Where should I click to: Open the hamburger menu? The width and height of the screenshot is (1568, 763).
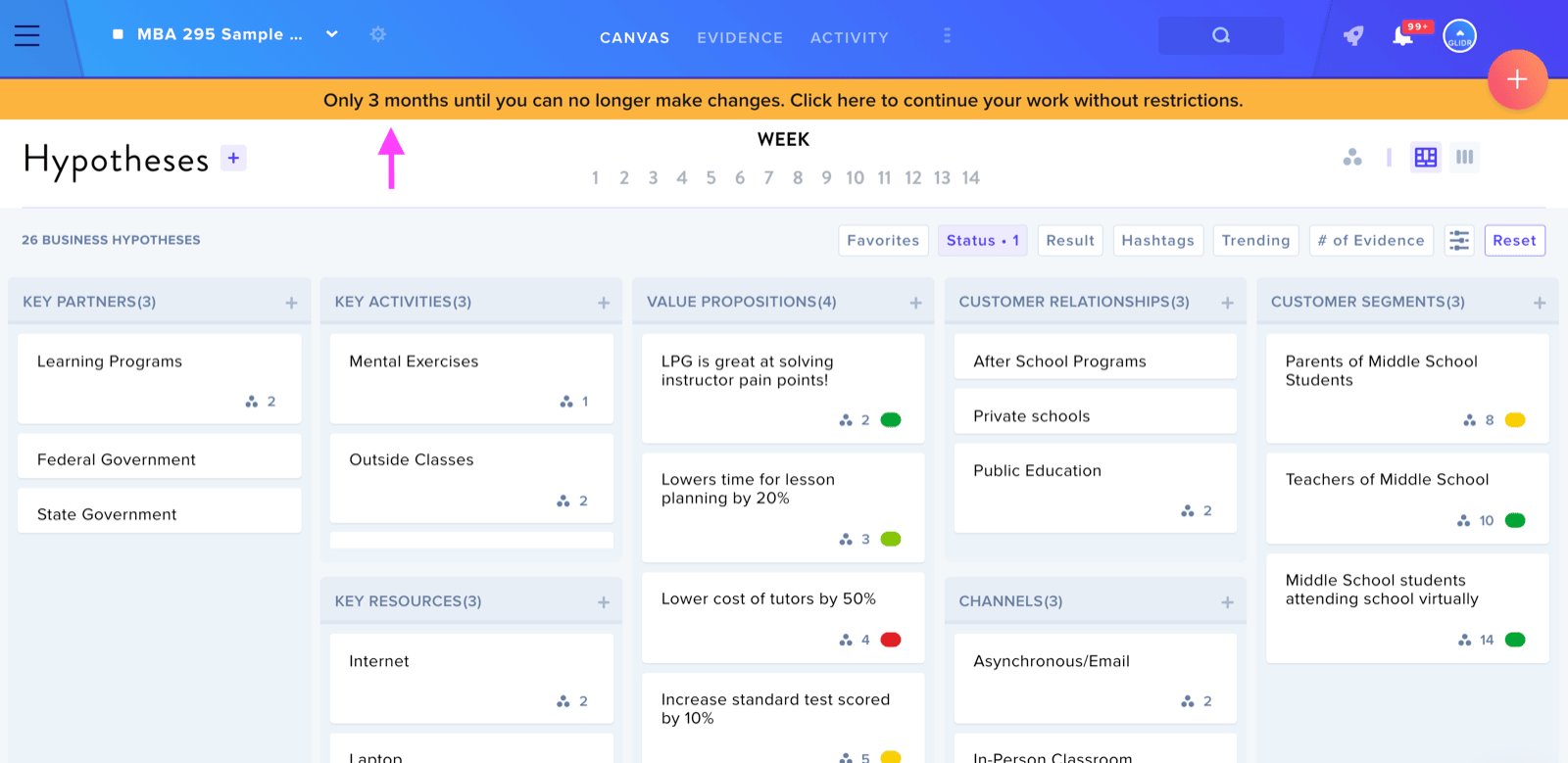[x=27, y=36]
